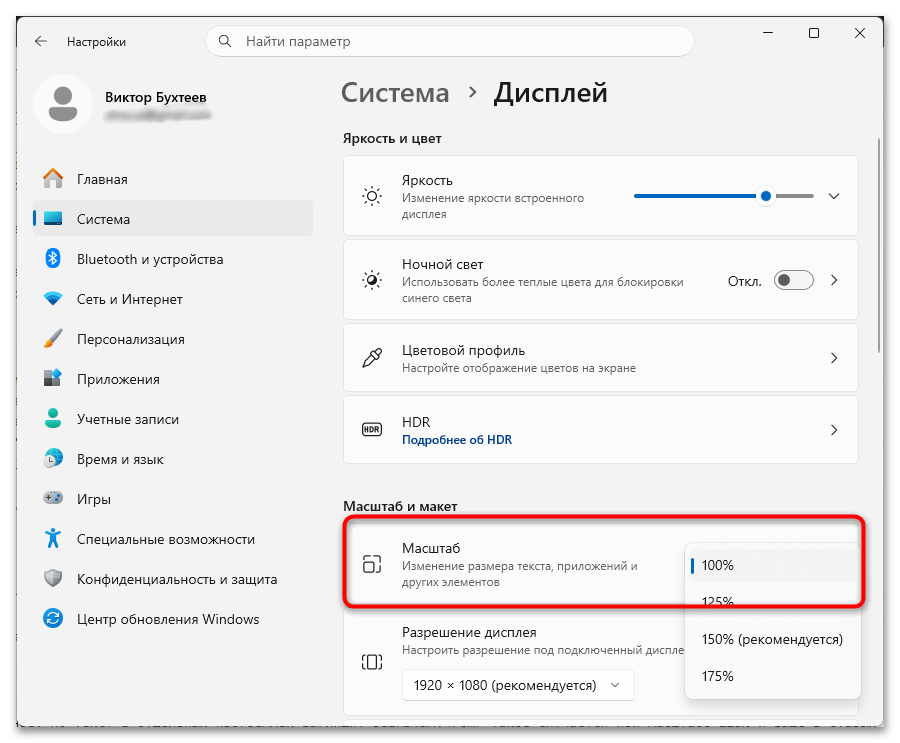Click the HDR badge icon

[372, 429]
